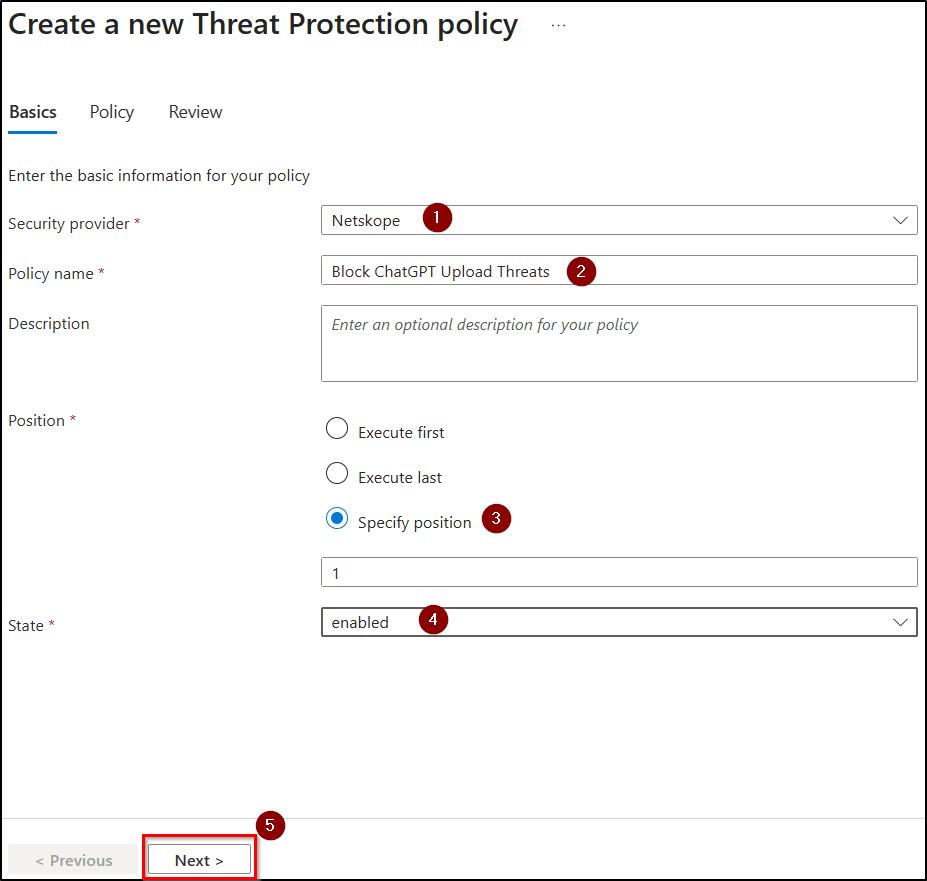Switch to the Policy tab
This screenshot has width=927, height=881.
click(112, 112)
